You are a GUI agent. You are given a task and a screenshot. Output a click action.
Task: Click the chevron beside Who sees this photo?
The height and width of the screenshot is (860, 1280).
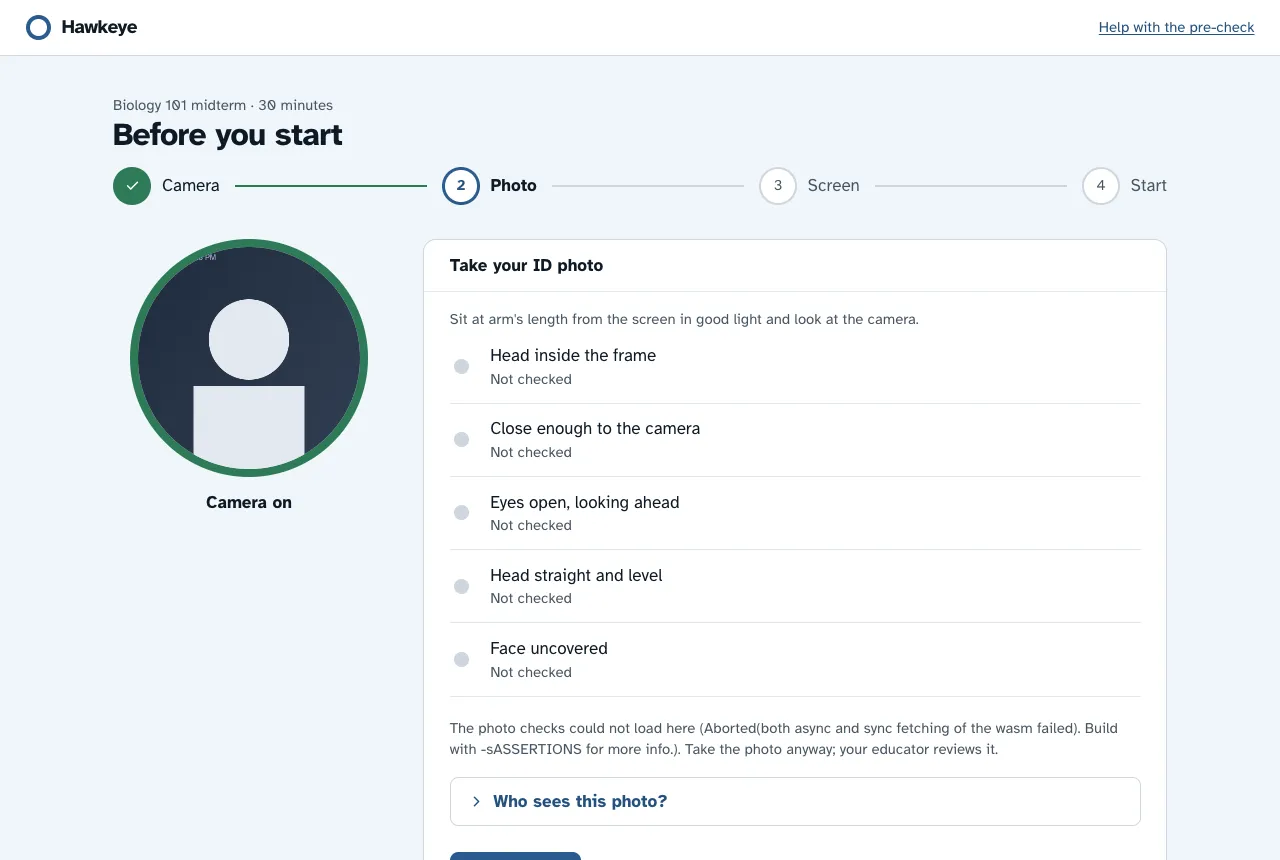coord(476,802)
